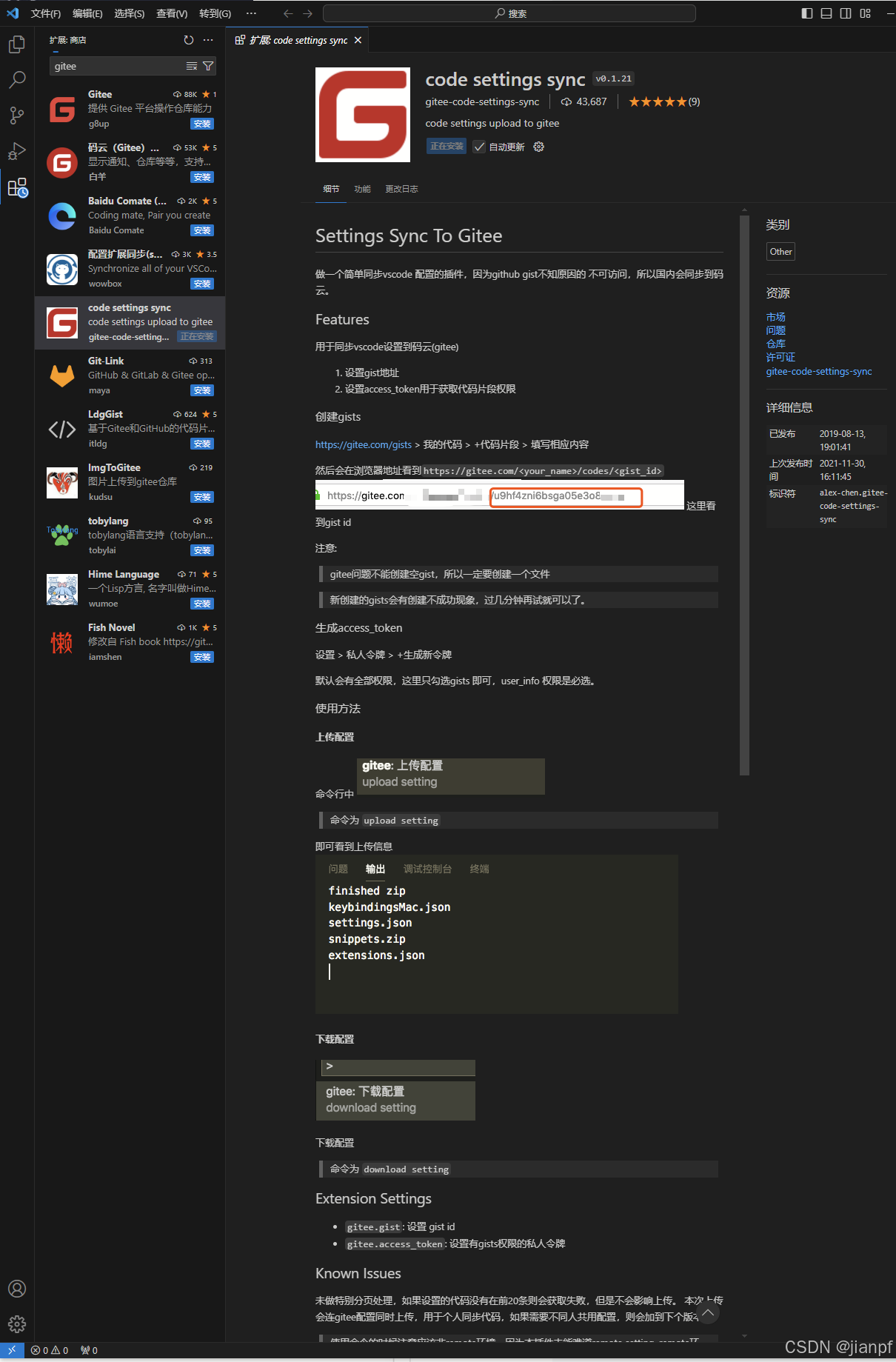Screen dimensions: 896x1362
Task: Clear extension search results icon
Action: tap(192, 66)
